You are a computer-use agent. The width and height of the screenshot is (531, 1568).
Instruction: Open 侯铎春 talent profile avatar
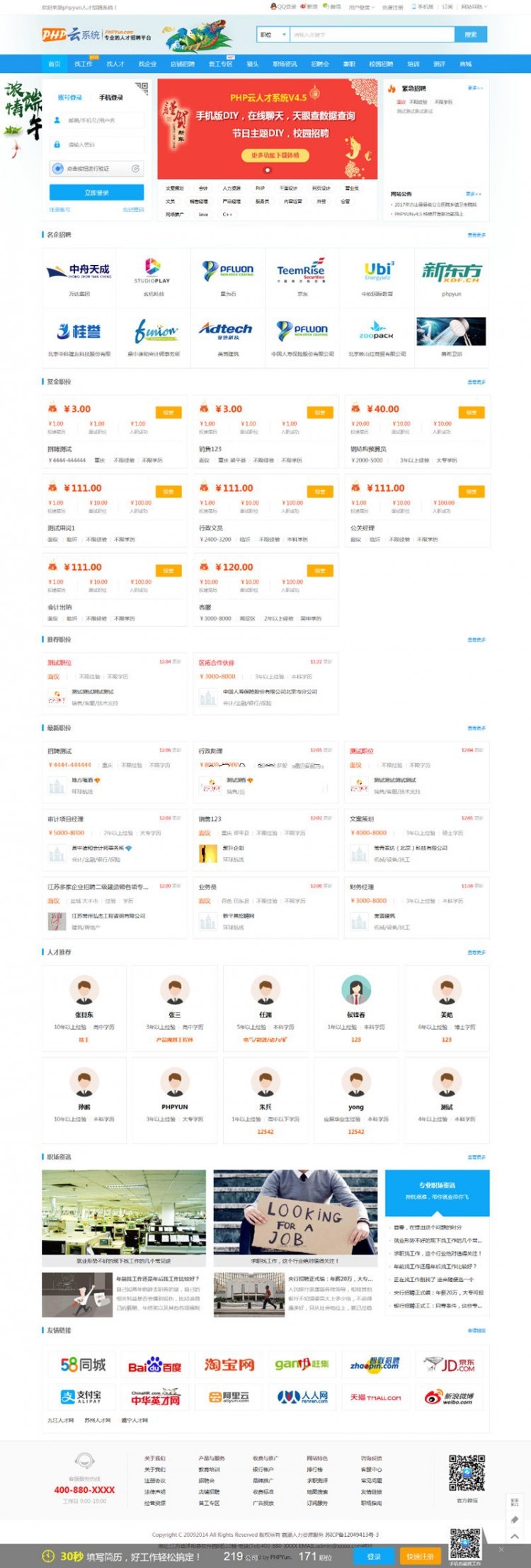pos(356,989)
